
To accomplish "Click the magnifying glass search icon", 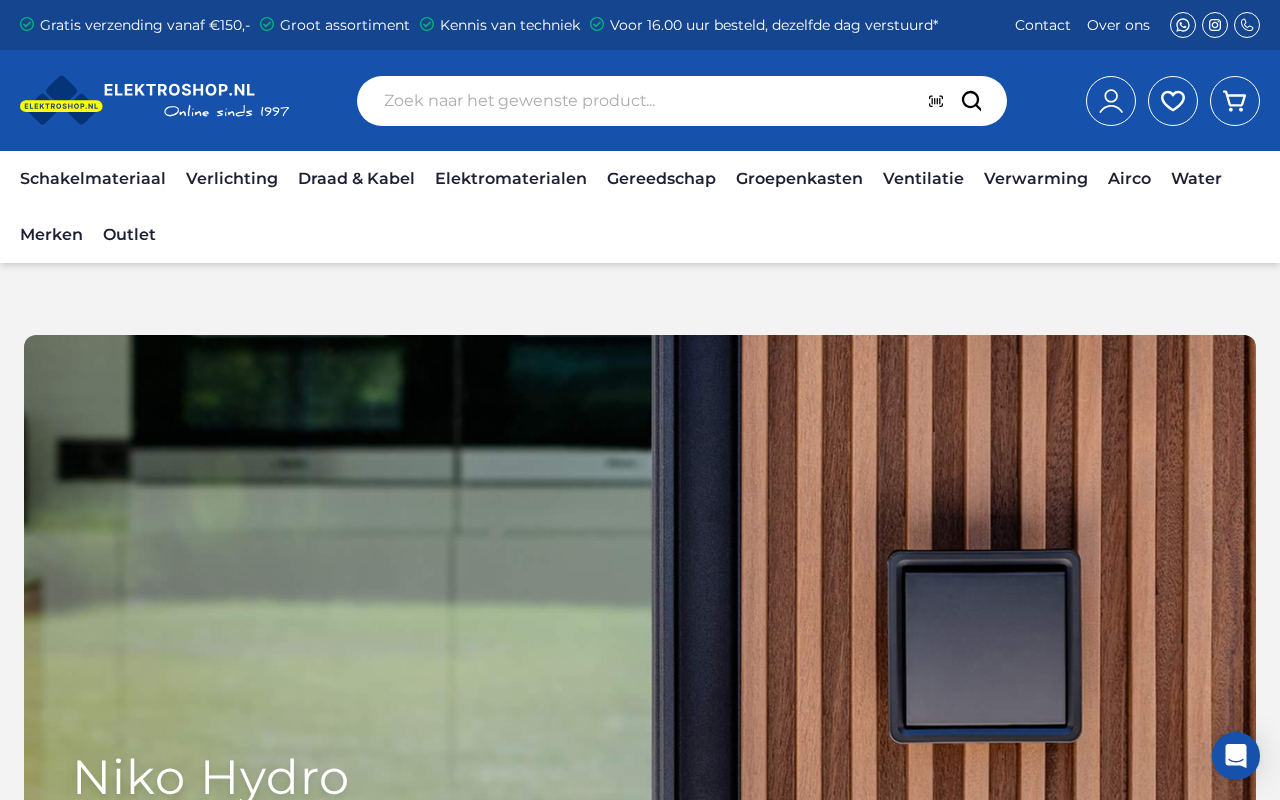I will pos(972,101).
